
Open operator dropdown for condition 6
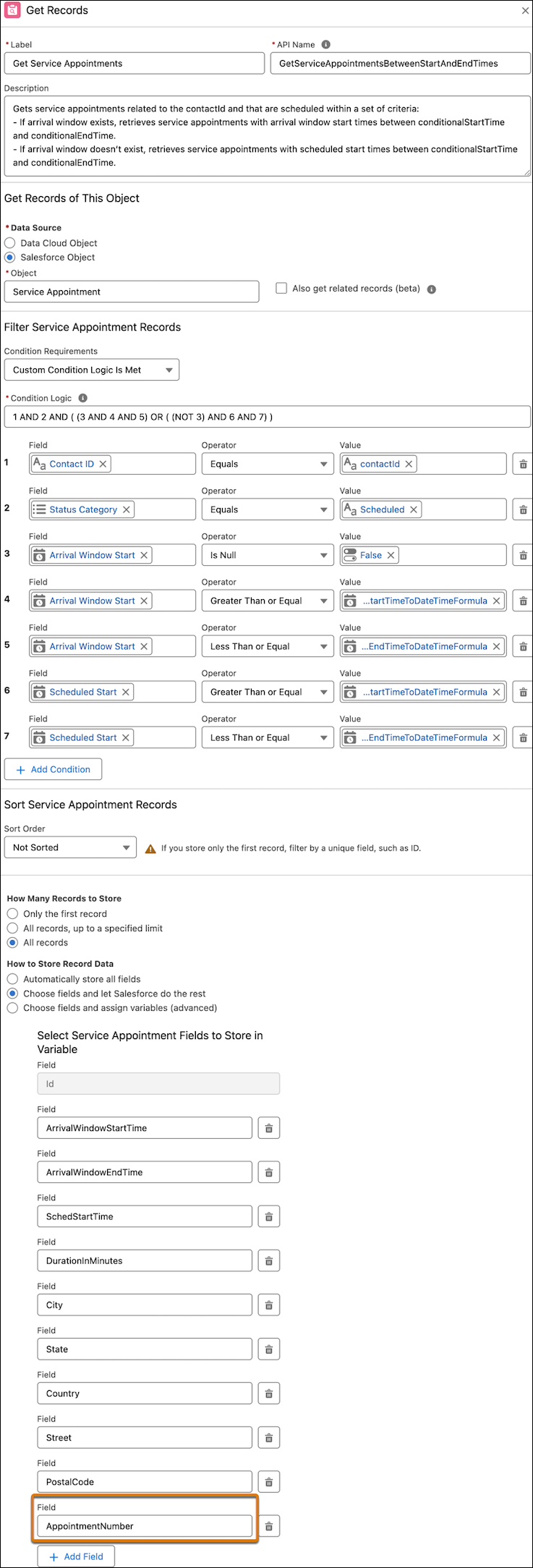[268, 692]
